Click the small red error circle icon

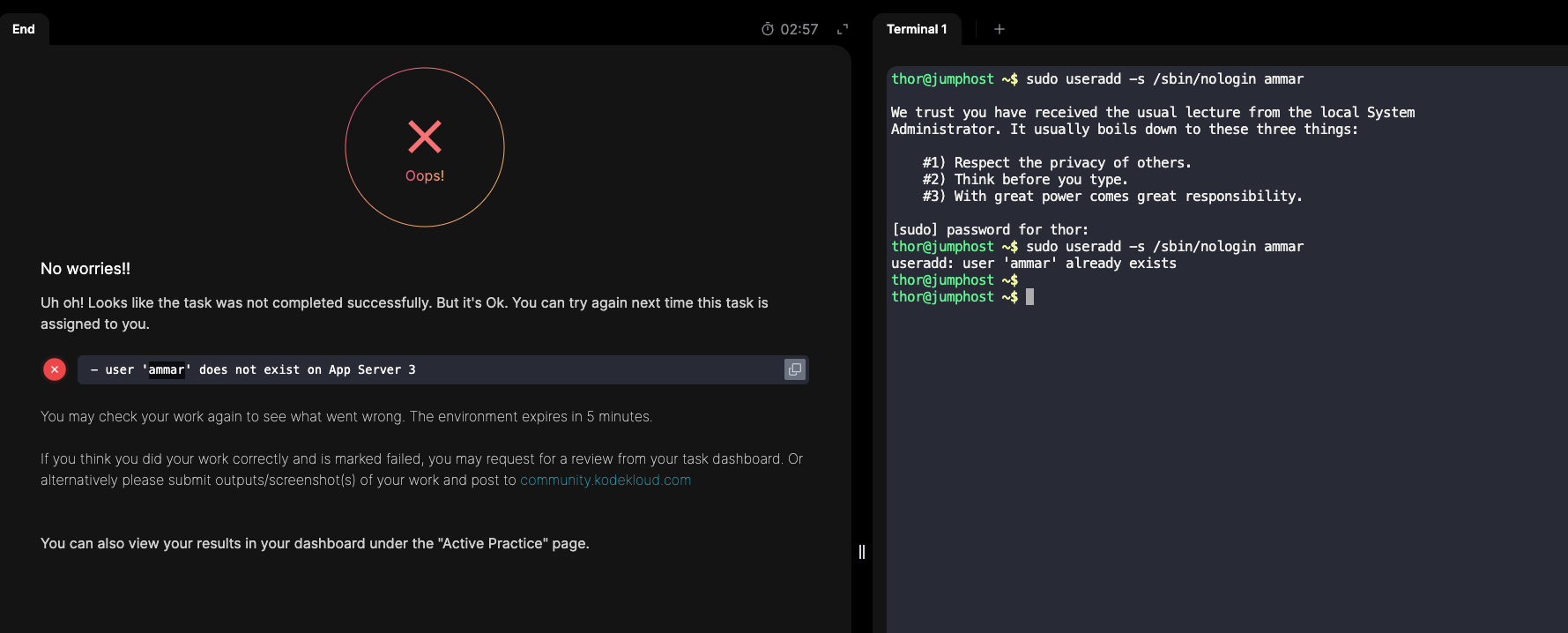click(x=55, y=369)
